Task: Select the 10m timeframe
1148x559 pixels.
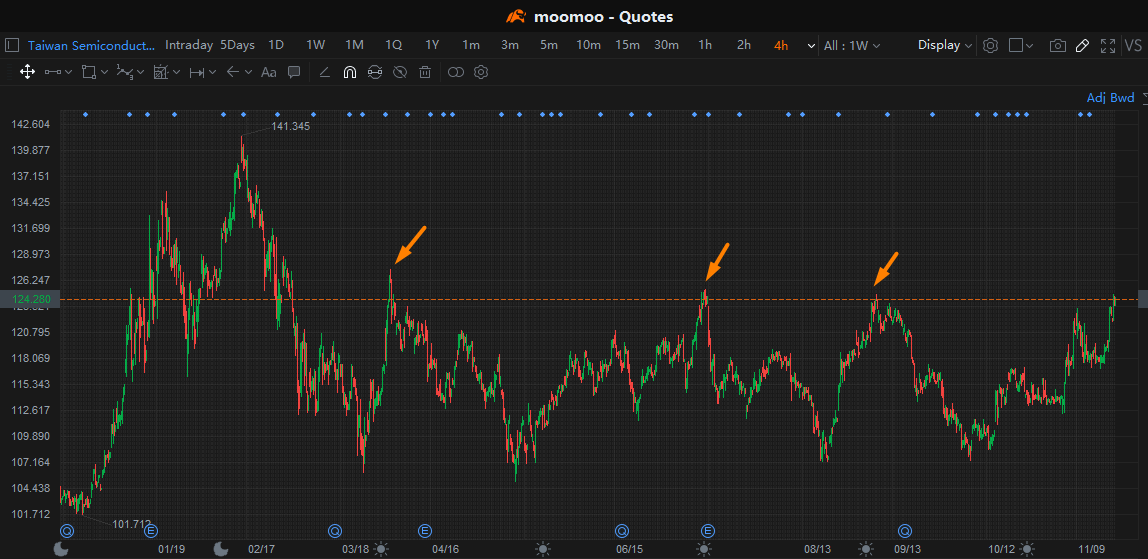Action: click(x=588, y=45)
